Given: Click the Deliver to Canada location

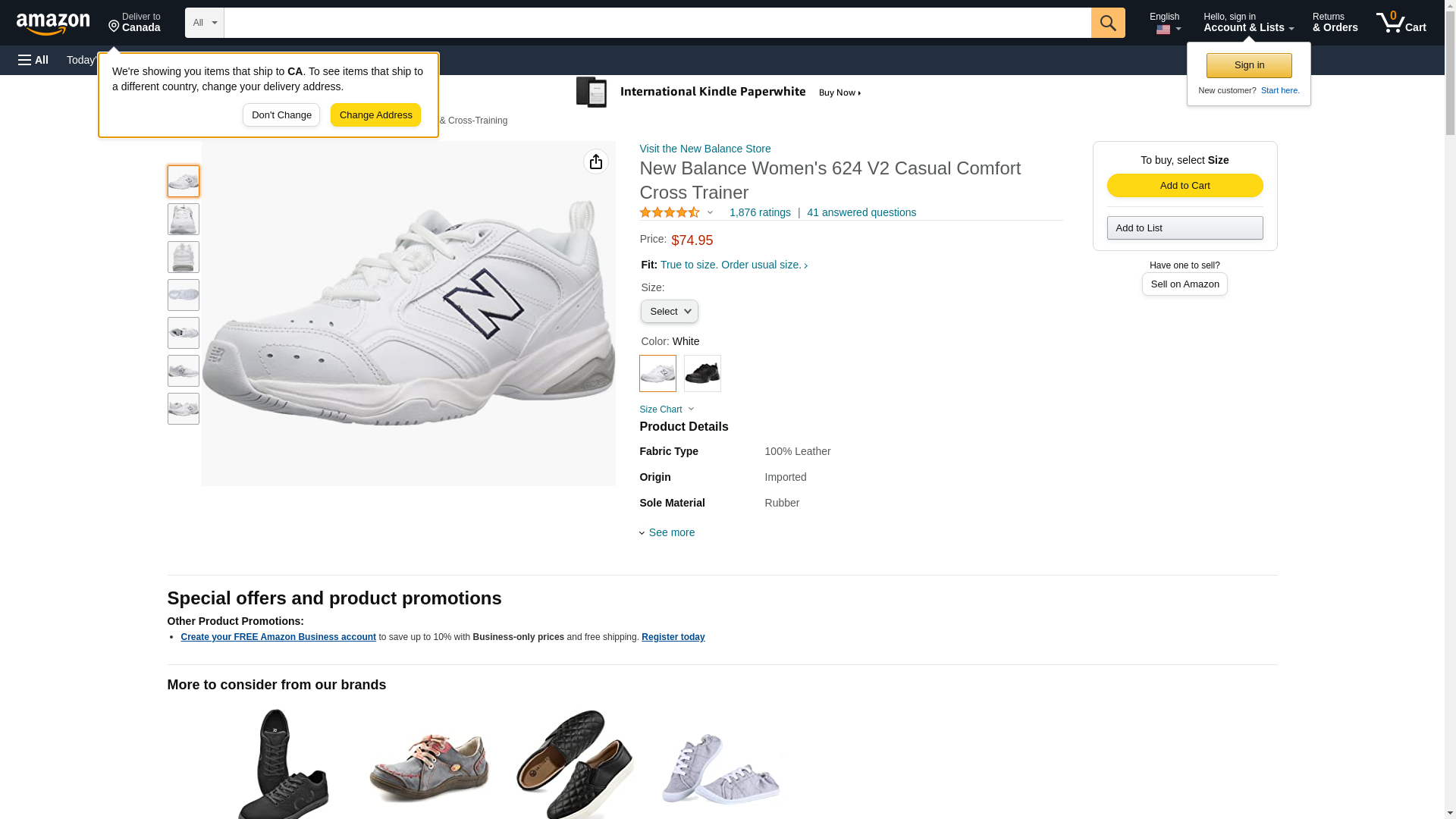Looking at the screenshot, I should [134, 23].
